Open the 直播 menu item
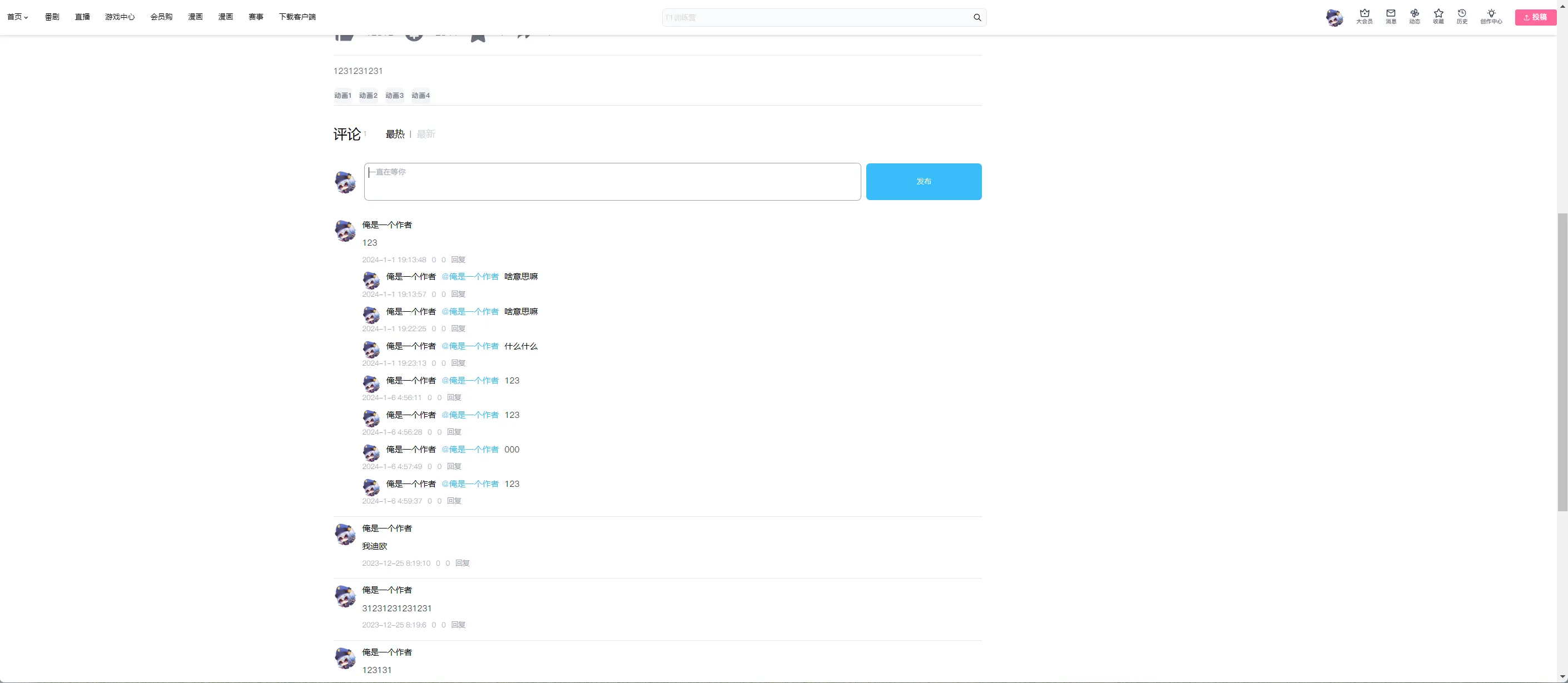 82,17
